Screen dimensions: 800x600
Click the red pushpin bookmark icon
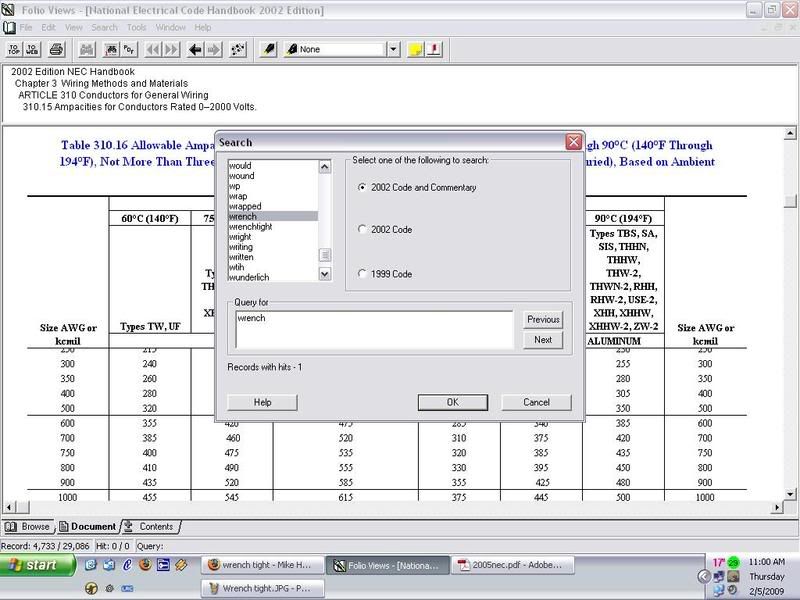point(434,49)
